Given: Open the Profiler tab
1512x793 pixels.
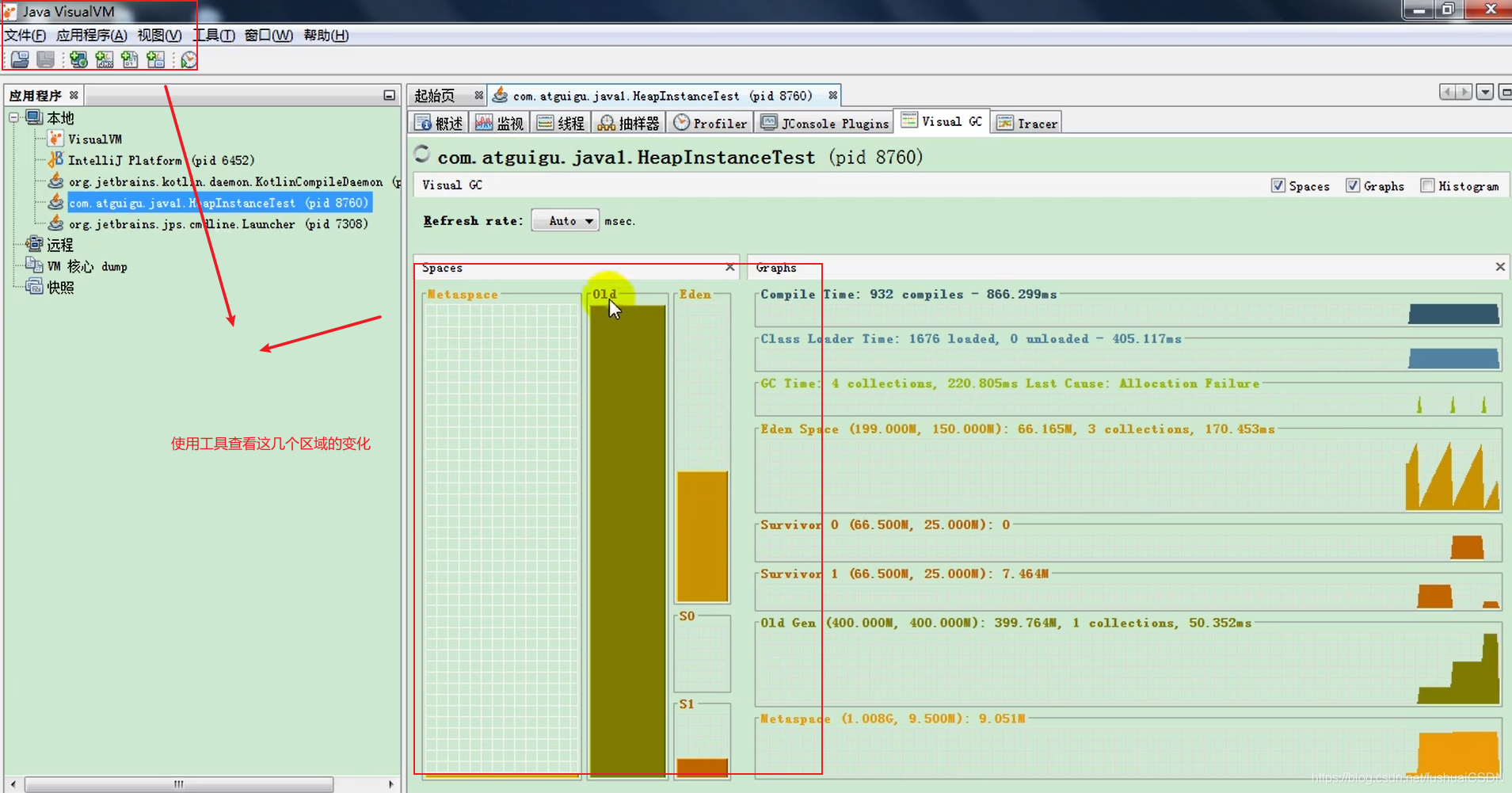Looking at the screenshot, I should 710,123.
